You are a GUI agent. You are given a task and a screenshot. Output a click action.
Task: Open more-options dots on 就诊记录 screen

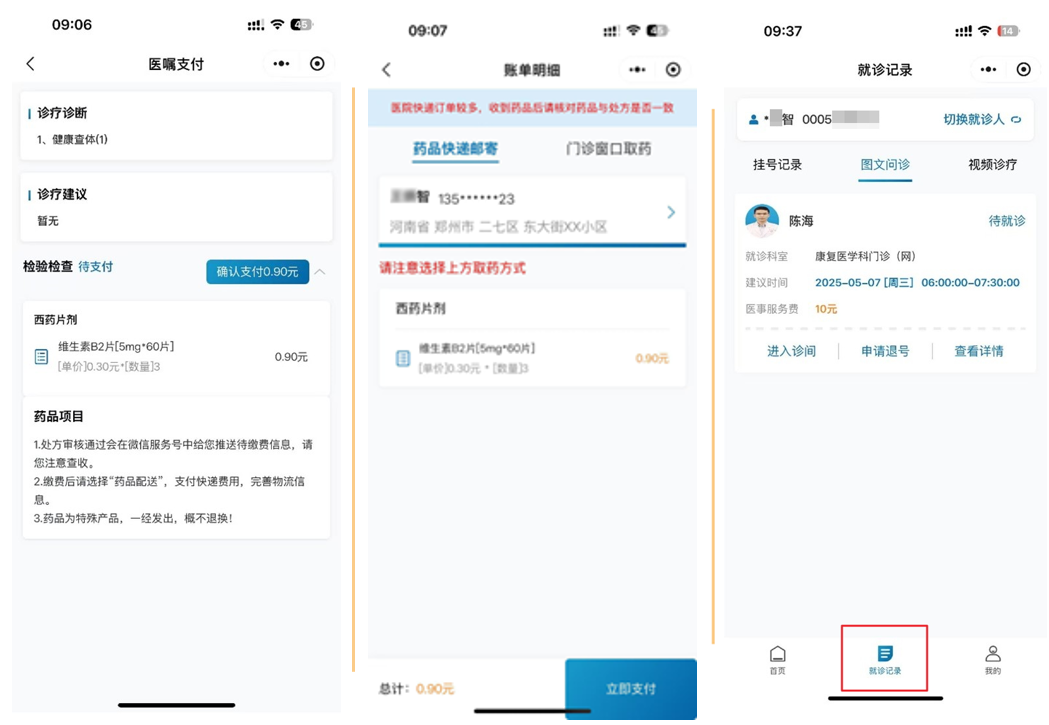pyautogui.click(x=988, y=70)
